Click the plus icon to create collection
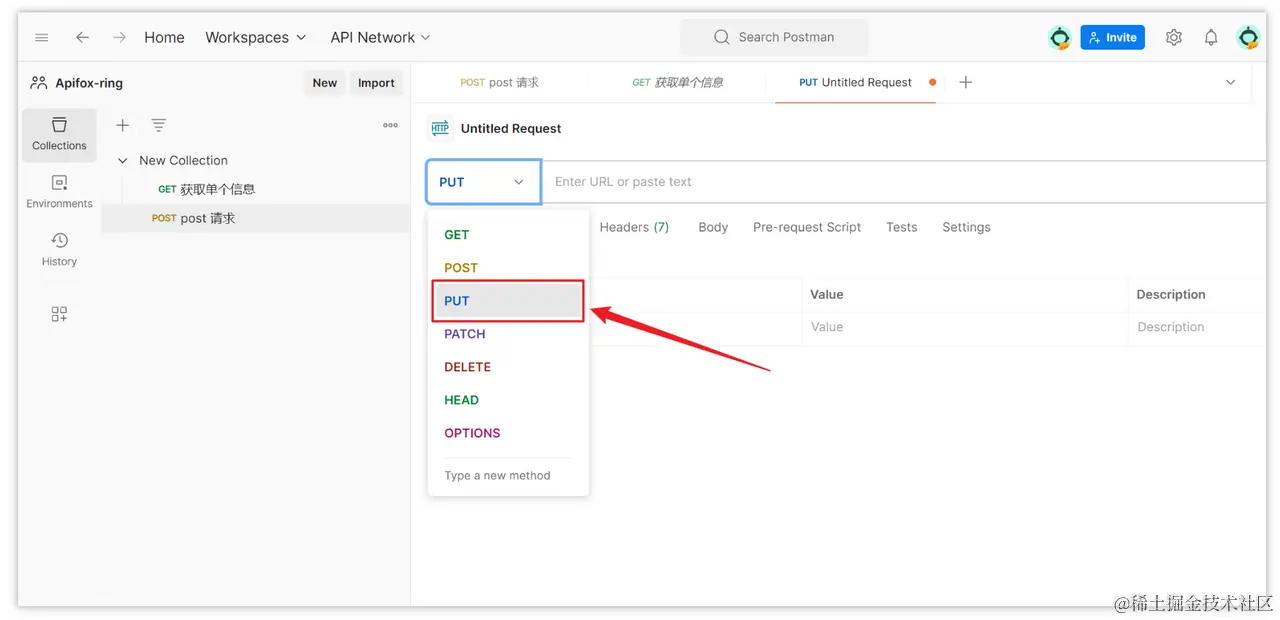This screenshot has height=620, width=1280. tap(122, 125)
